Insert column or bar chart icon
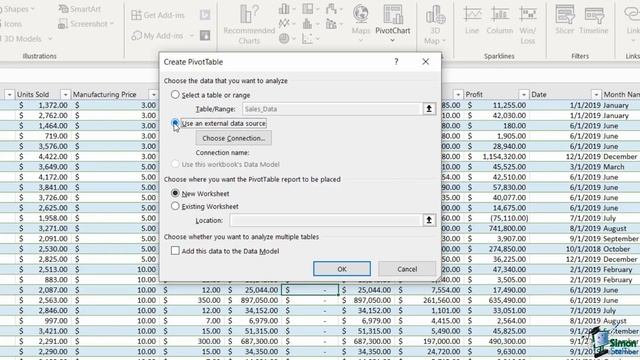This screenshot has width=640, height=360. click(287, 9)
